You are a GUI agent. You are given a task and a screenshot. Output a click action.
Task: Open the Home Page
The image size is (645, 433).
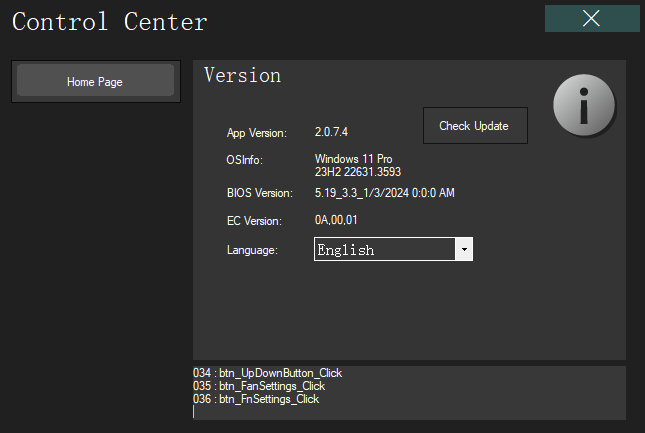[95, 82]
